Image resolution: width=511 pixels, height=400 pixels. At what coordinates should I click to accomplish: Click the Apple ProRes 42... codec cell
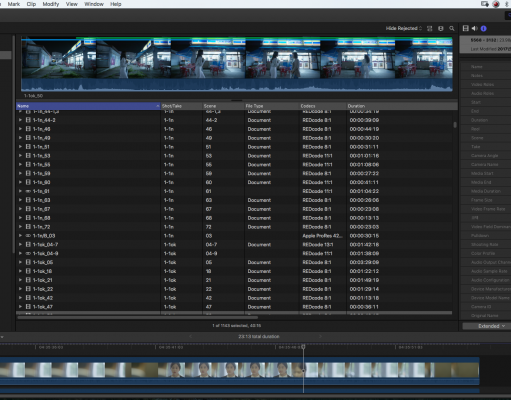coord(322,236)
